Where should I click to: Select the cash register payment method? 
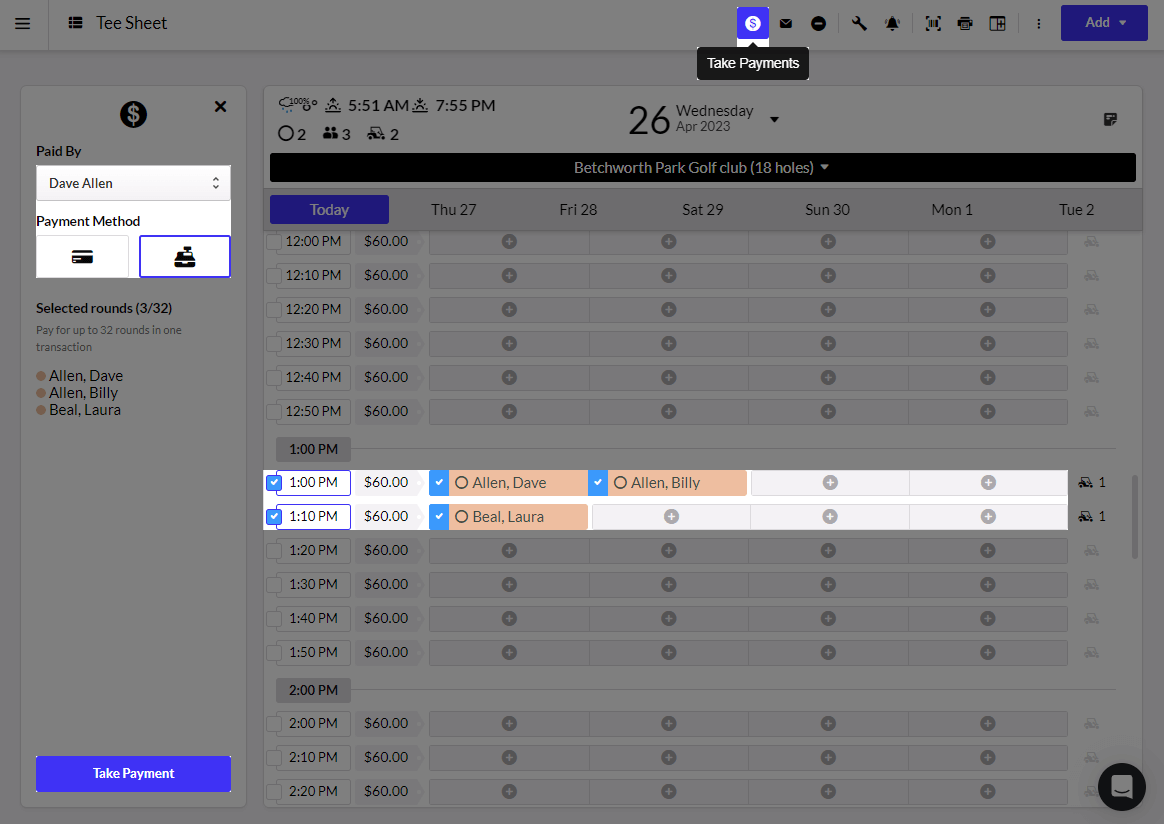[185, 257]
